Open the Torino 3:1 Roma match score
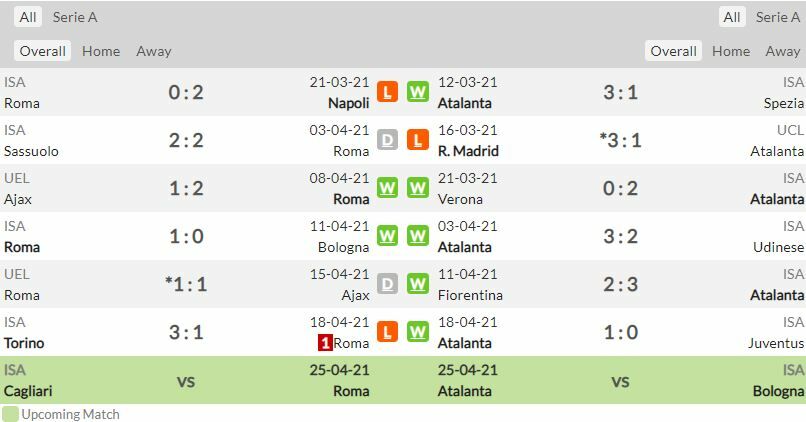The image size is (806, 422). pyautogui.click(x=186, y=333)
